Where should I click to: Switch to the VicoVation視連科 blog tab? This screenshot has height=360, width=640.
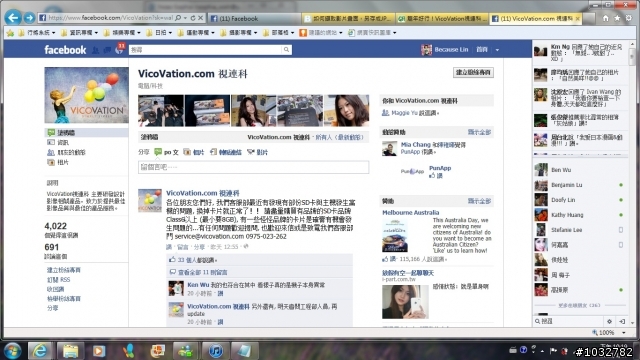click(x=442, y=18)
